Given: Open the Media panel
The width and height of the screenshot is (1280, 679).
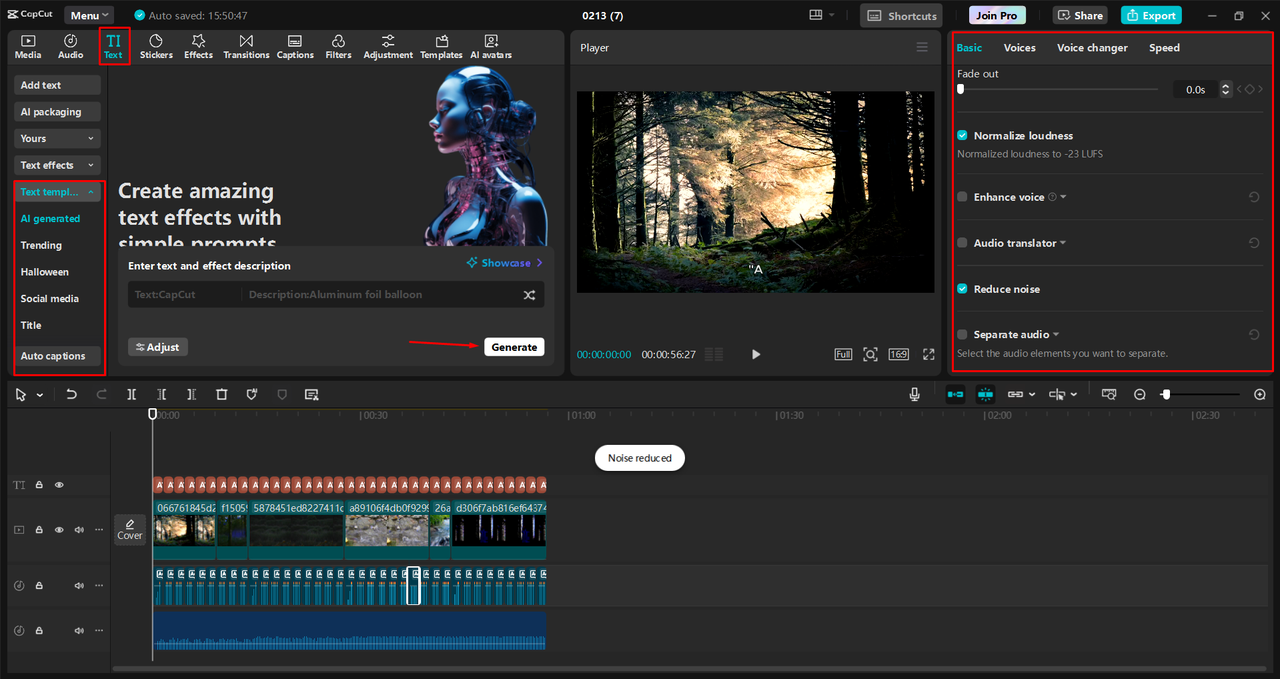Looking at the screenshot, I should pos(28,46).
